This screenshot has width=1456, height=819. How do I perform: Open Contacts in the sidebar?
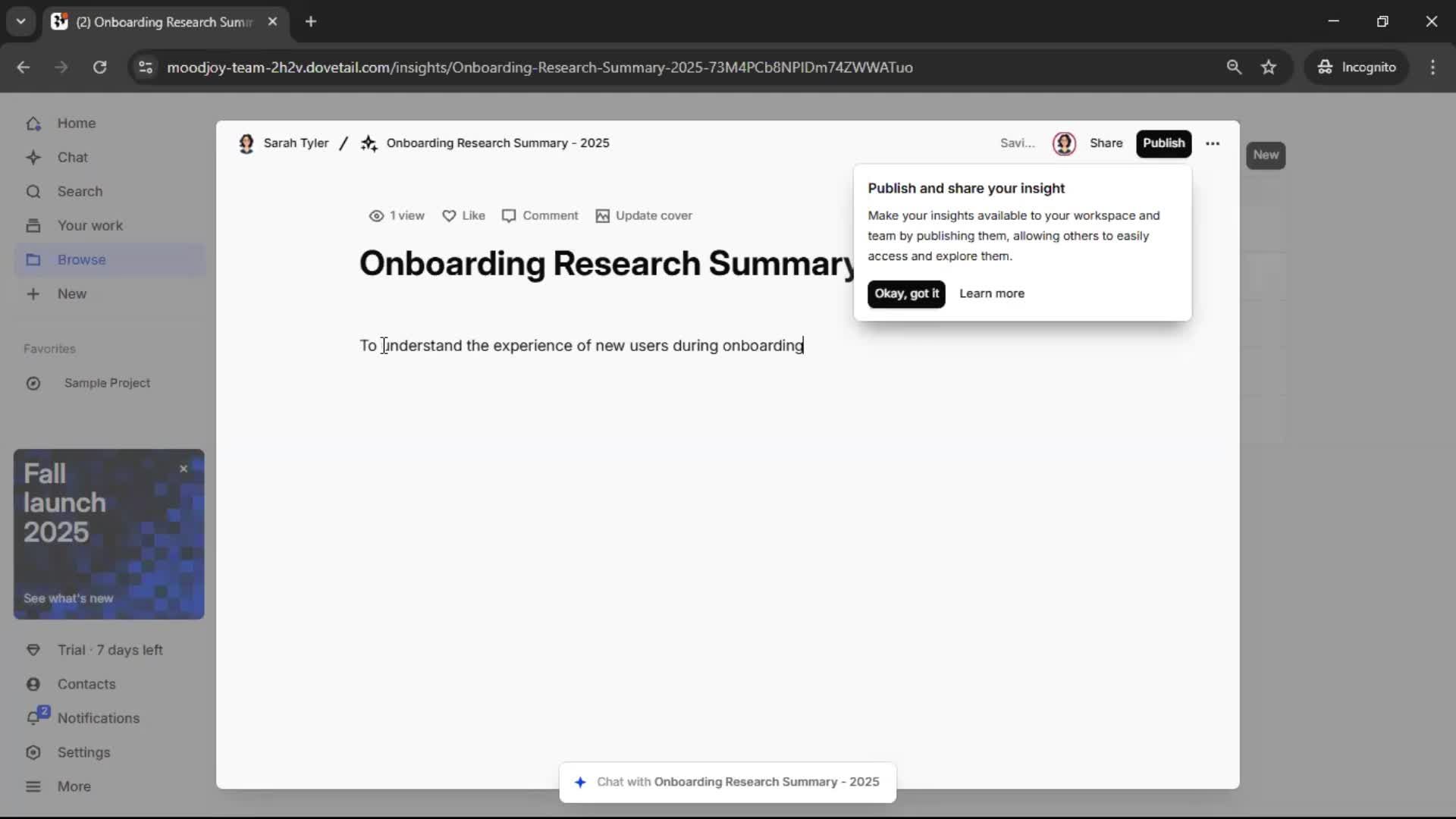point(86,684)
